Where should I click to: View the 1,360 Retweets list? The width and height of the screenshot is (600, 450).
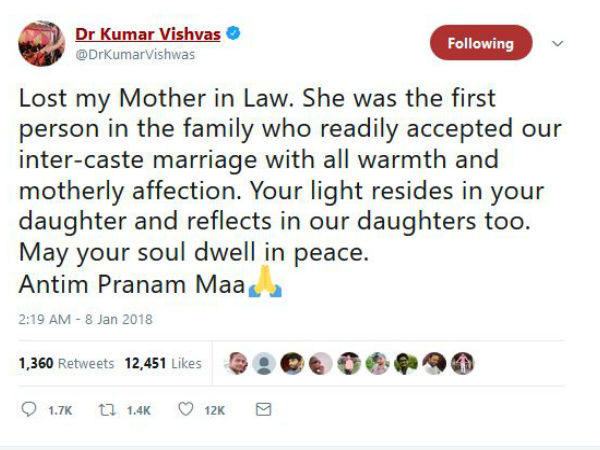[66, 364]
